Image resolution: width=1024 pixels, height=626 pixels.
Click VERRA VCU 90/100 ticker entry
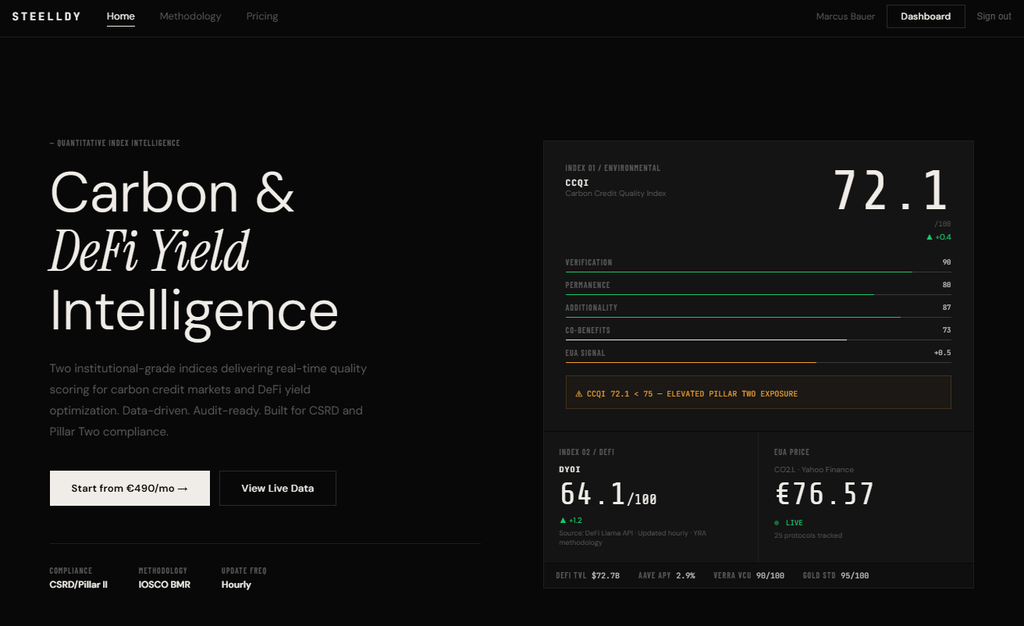click(748, 576)
